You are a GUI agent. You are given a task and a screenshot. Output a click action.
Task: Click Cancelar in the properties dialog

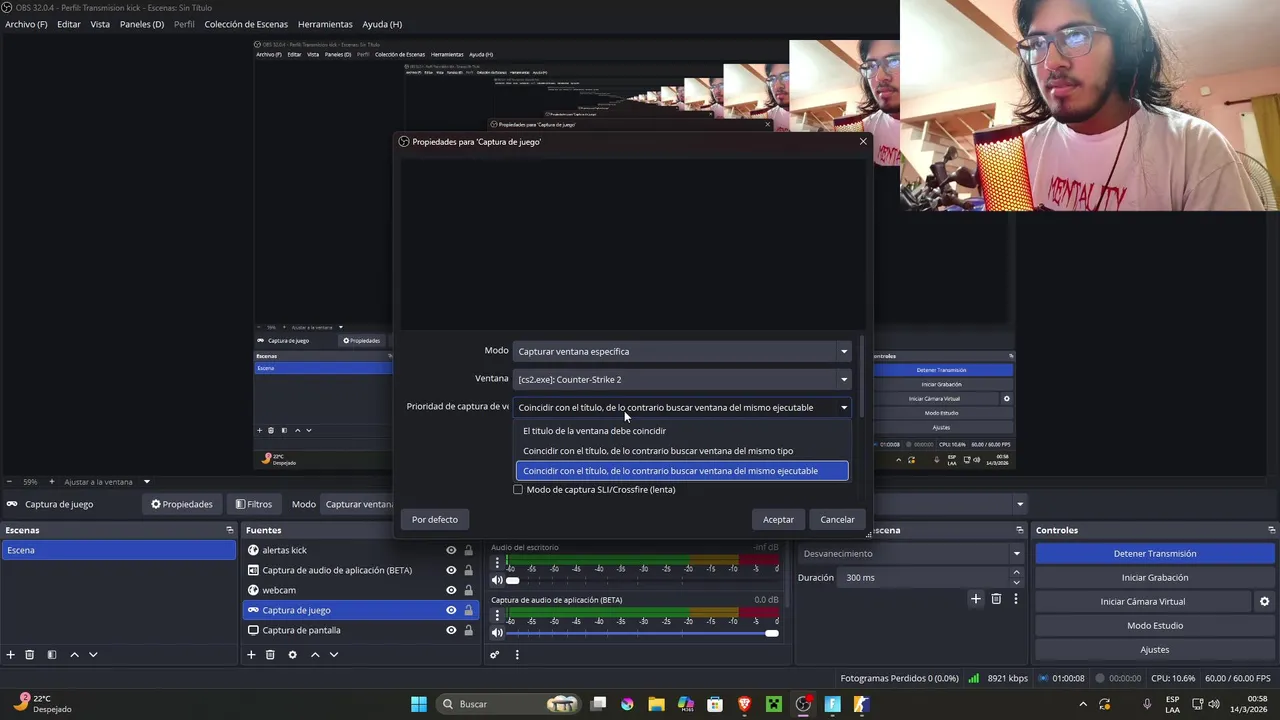click(837, 519)
